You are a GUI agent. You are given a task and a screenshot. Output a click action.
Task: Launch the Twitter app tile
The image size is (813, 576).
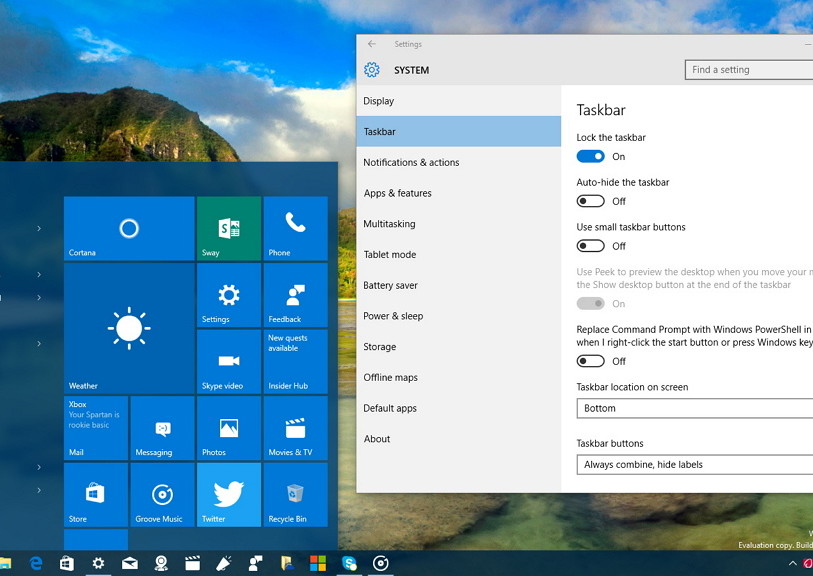tap(228, 494)
